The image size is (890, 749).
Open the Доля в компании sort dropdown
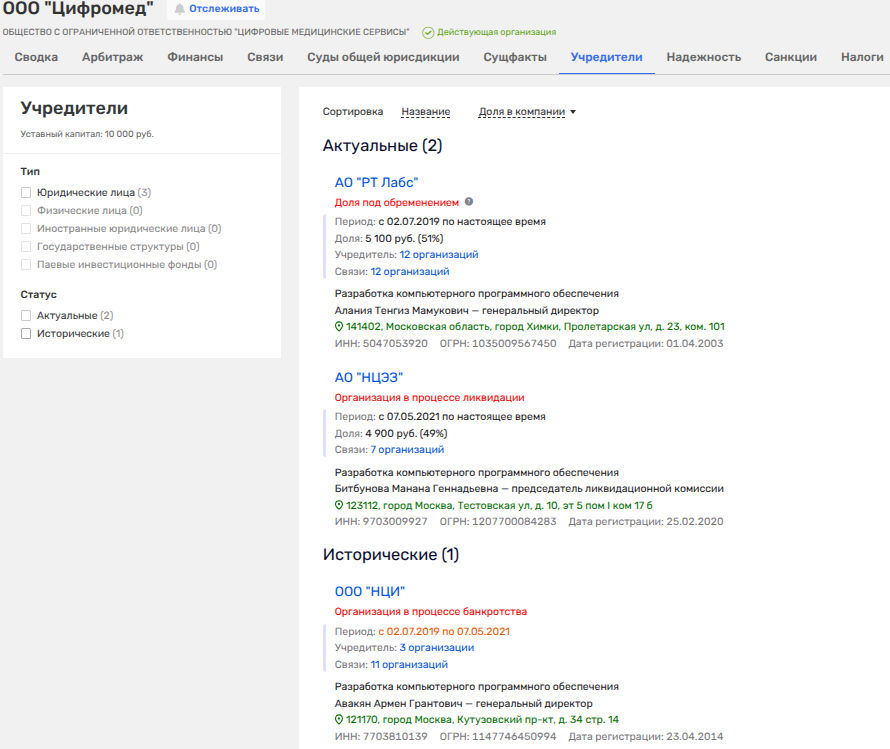pyautogui.click(x=527, y=112)
